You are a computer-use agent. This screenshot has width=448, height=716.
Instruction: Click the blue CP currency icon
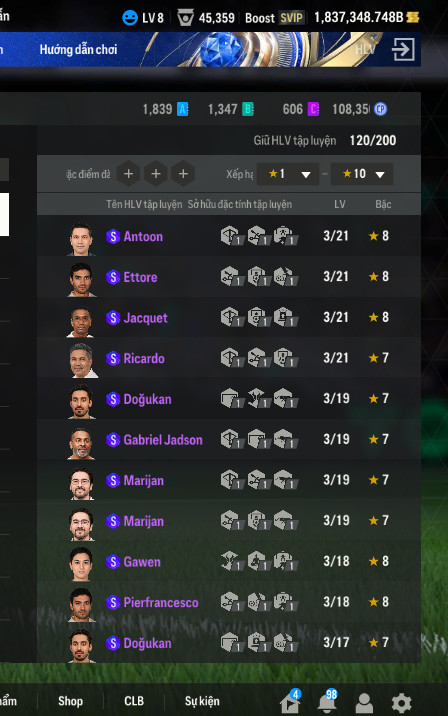[x=380, y=109]
